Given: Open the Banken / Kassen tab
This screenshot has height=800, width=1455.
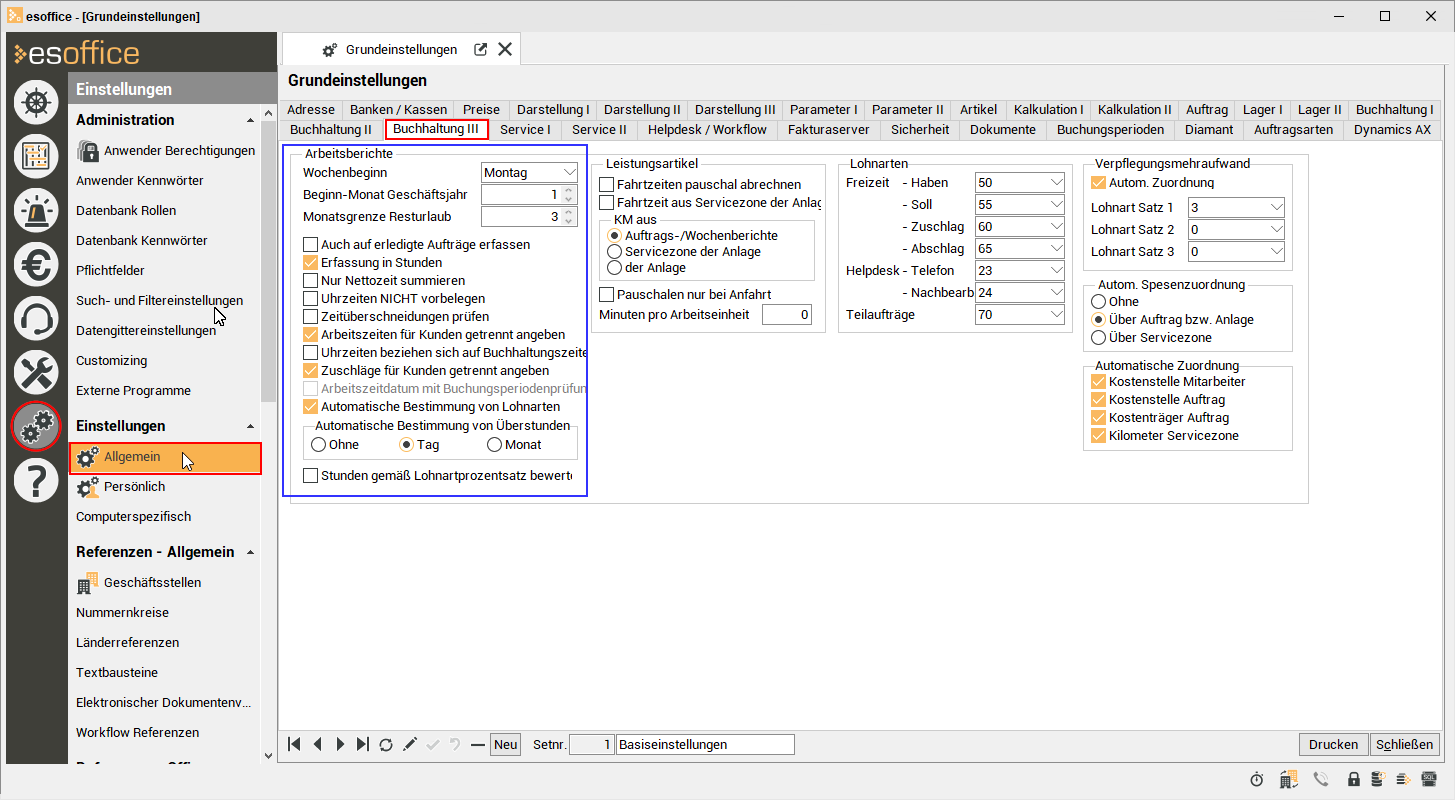Looking at the screenshot, I should [398, 109].
